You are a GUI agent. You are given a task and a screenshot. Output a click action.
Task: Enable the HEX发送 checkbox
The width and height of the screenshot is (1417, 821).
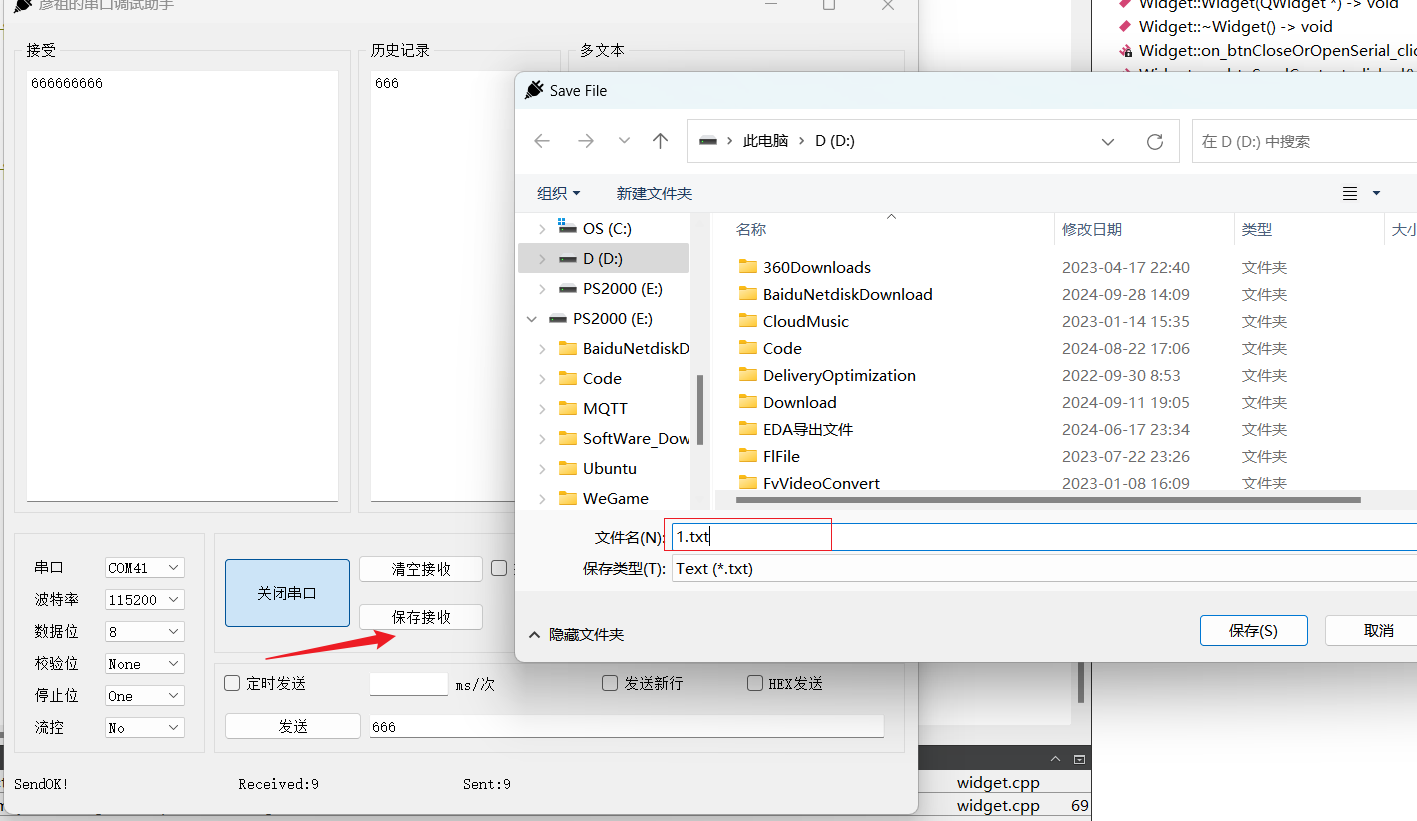(x=755, y=684)
